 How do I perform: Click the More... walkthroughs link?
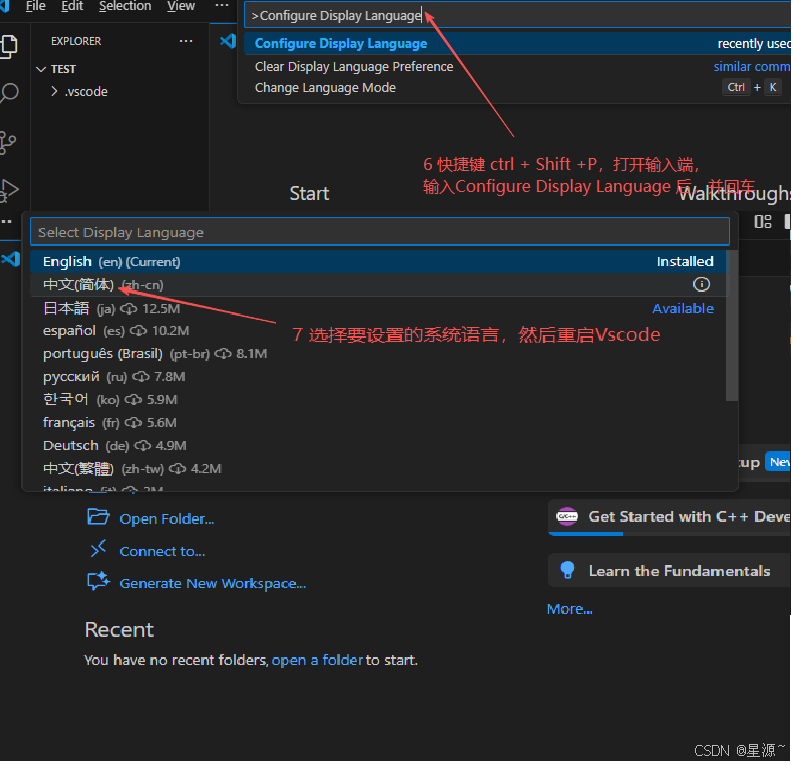569,609
